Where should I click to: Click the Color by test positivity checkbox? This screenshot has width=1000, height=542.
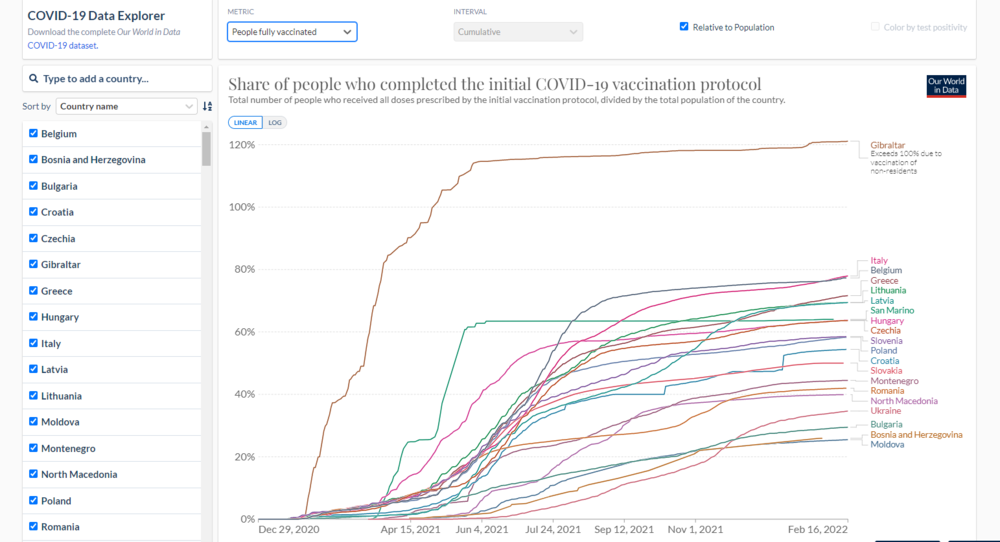(875, 27)
